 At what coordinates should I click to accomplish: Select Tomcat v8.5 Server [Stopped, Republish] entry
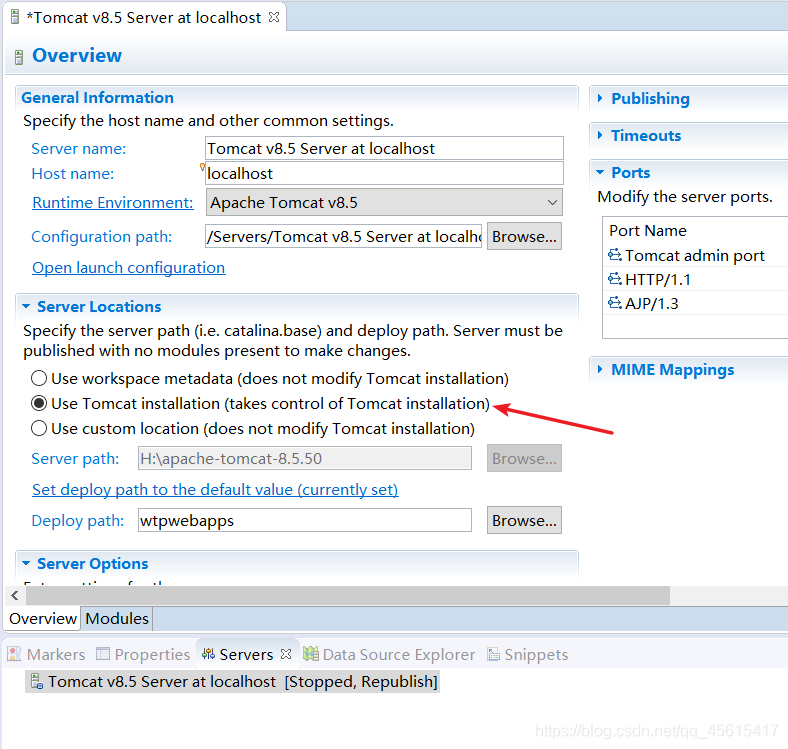[233, 682]
